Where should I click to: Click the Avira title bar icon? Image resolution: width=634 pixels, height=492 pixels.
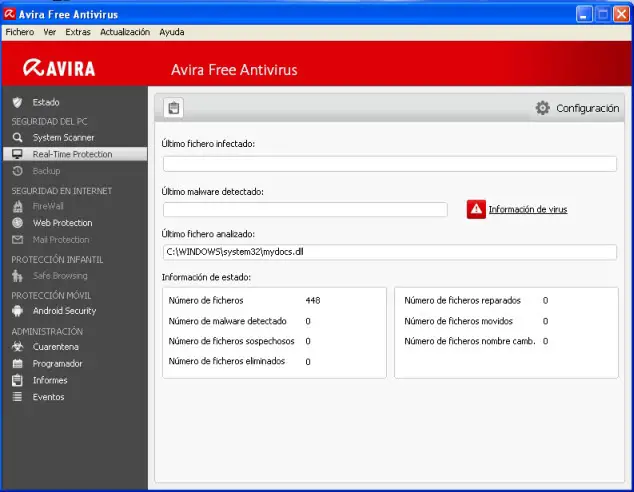click(x=9, y=14)
